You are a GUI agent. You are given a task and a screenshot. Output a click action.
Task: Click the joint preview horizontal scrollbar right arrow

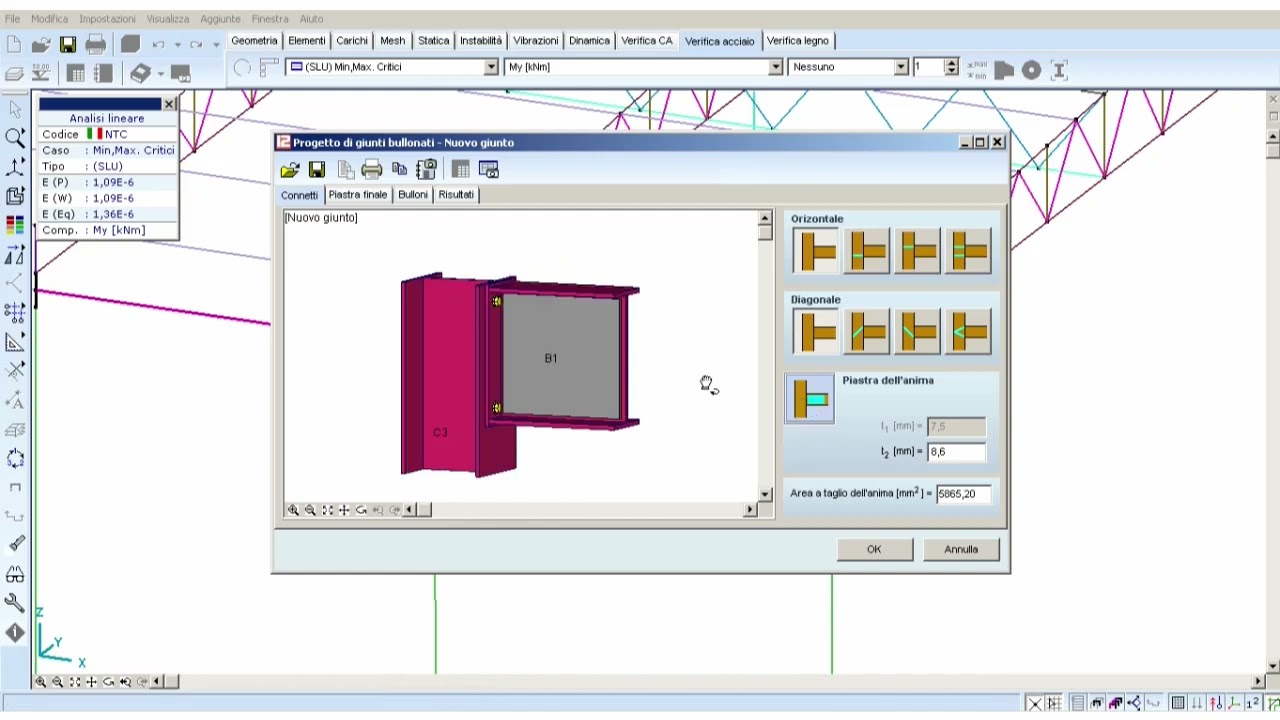click(750, 510)
